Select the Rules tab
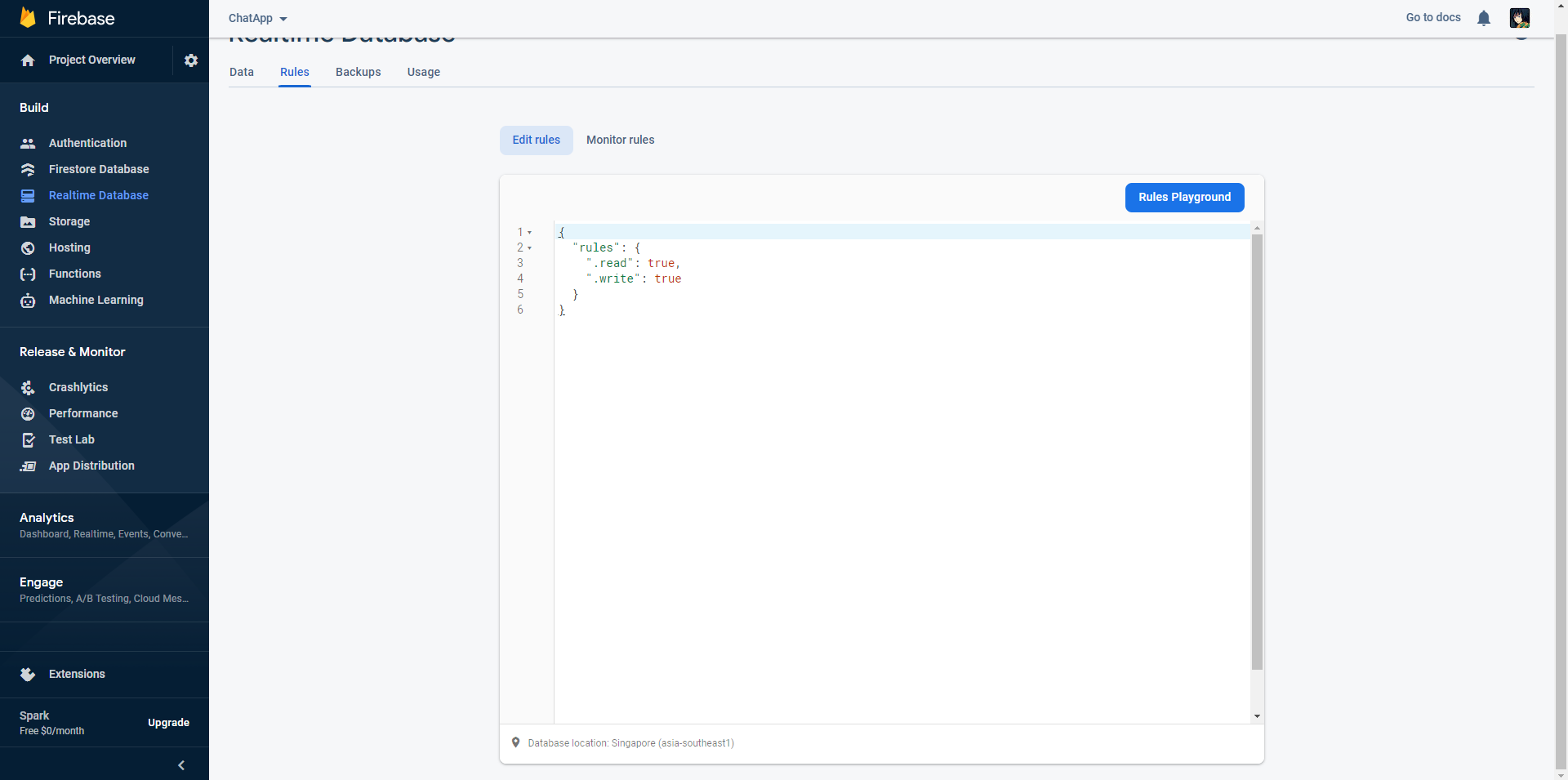Screen dimensions: 1568x780 pyautogui.click(x=295, y=72)
